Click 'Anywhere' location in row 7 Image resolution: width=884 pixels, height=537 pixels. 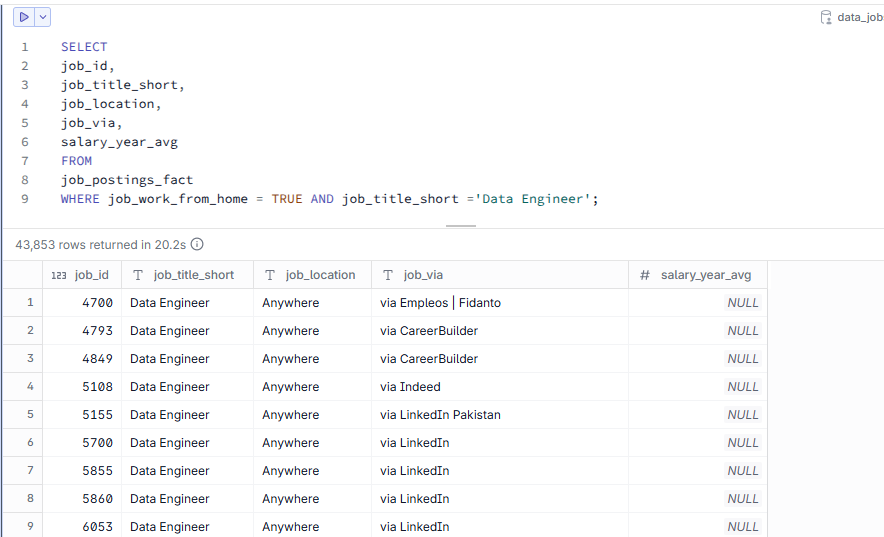[x=312, y=471]
